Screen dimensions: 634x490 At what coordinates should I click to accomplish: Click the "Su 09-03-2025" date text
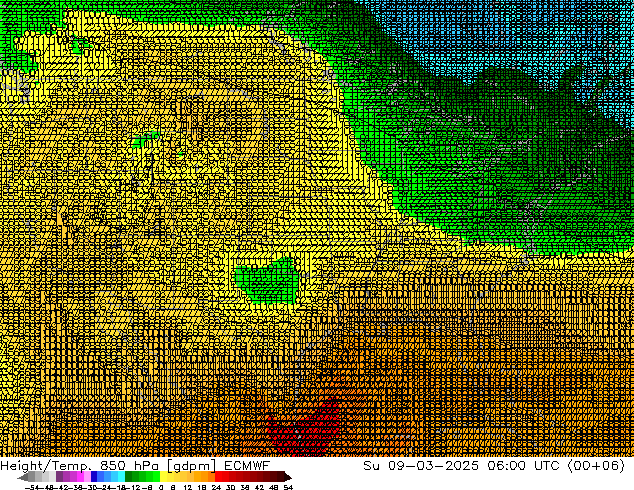point(421,466)
